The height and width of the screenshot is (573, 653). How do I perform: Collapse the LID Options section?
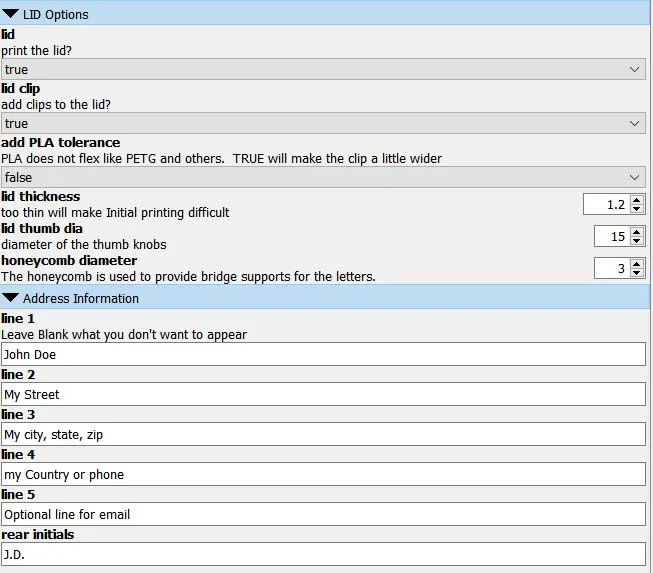[x=11, y=14]
